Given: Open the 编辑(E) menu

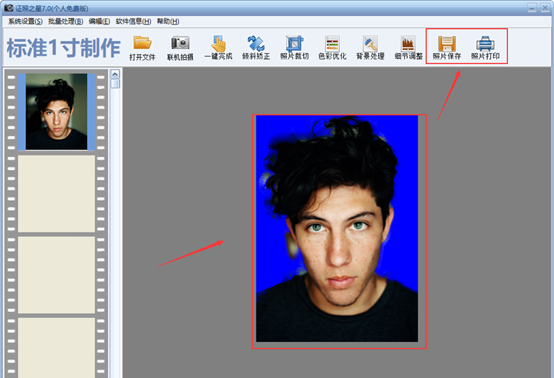Looking at the screenshot, I should [x=99, y=22].
